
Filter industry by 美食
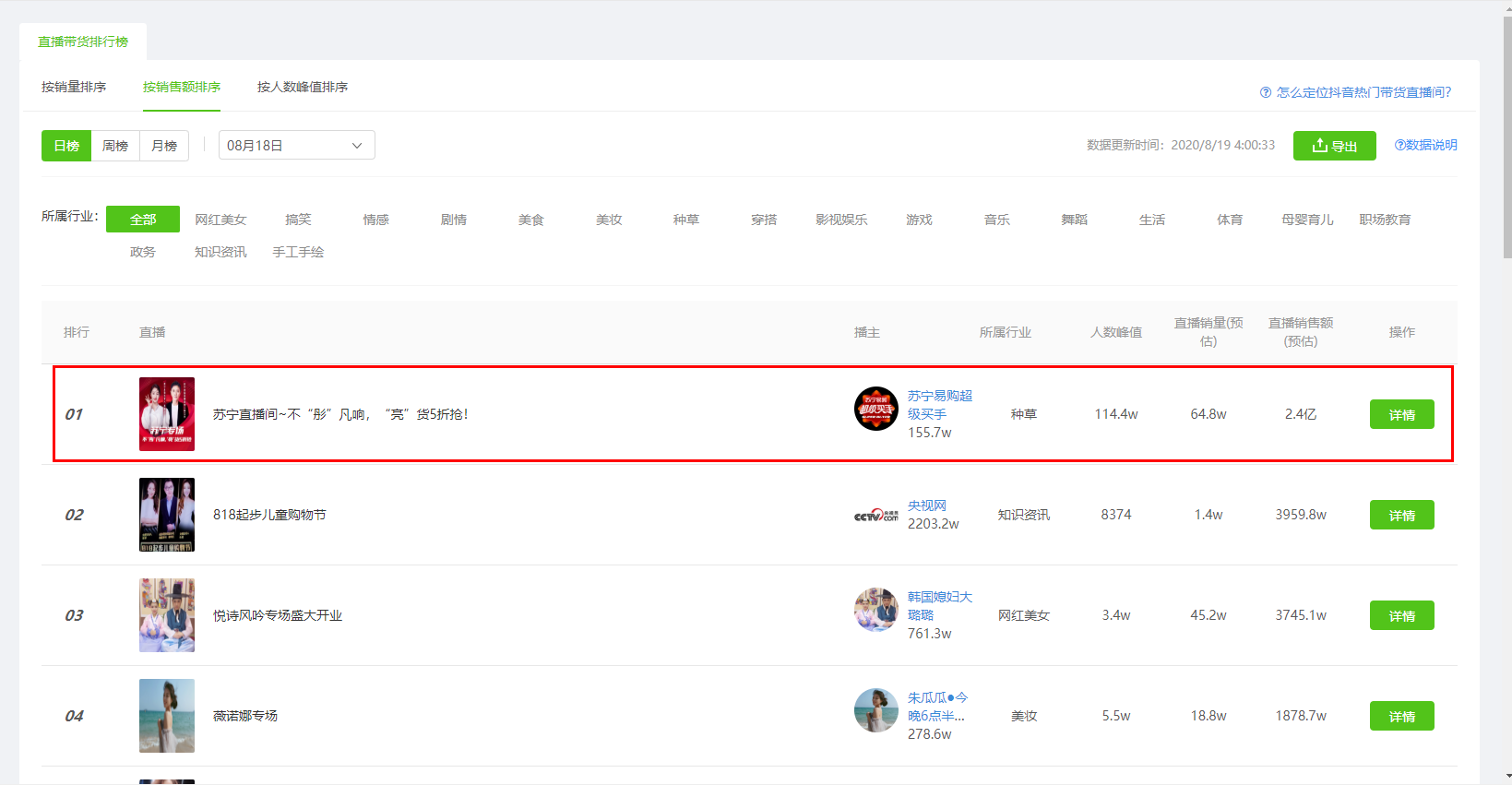pyautogui.click(x=530, y=220)
